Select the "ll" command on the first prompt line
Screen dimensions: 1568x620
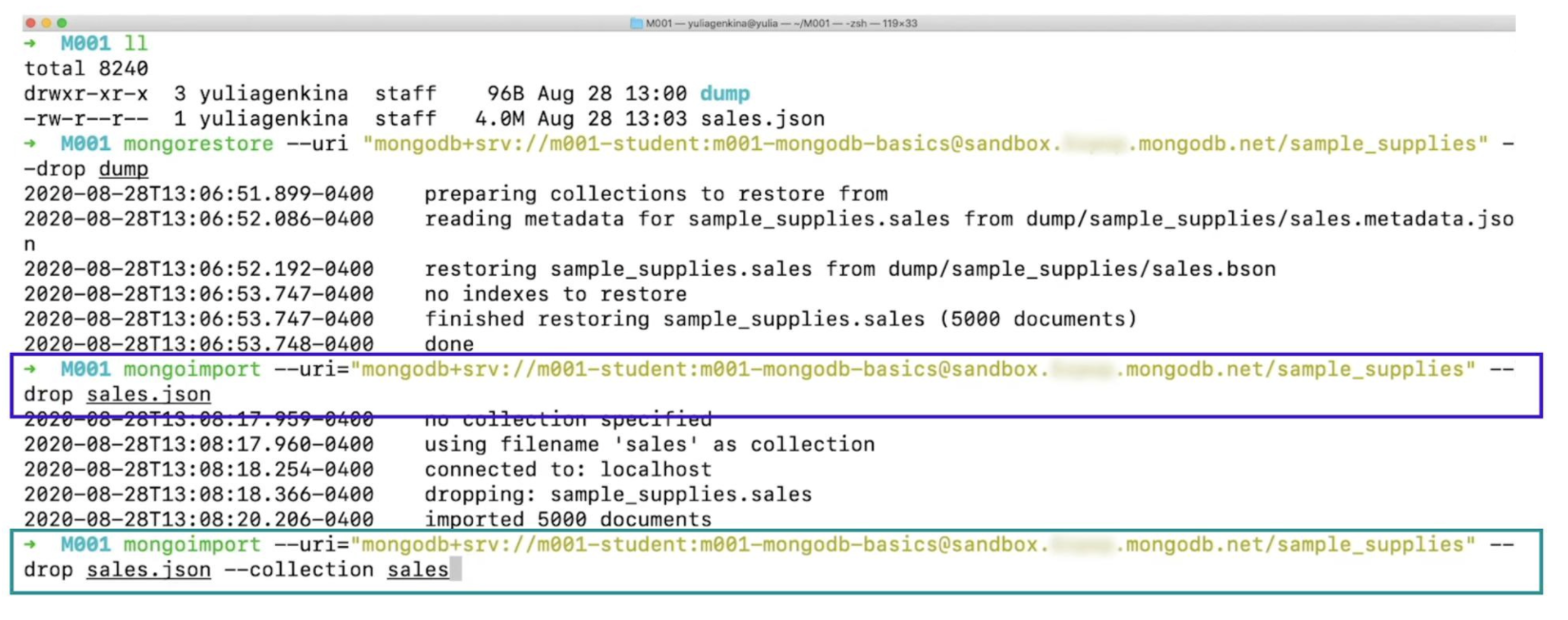pos(136,43)
